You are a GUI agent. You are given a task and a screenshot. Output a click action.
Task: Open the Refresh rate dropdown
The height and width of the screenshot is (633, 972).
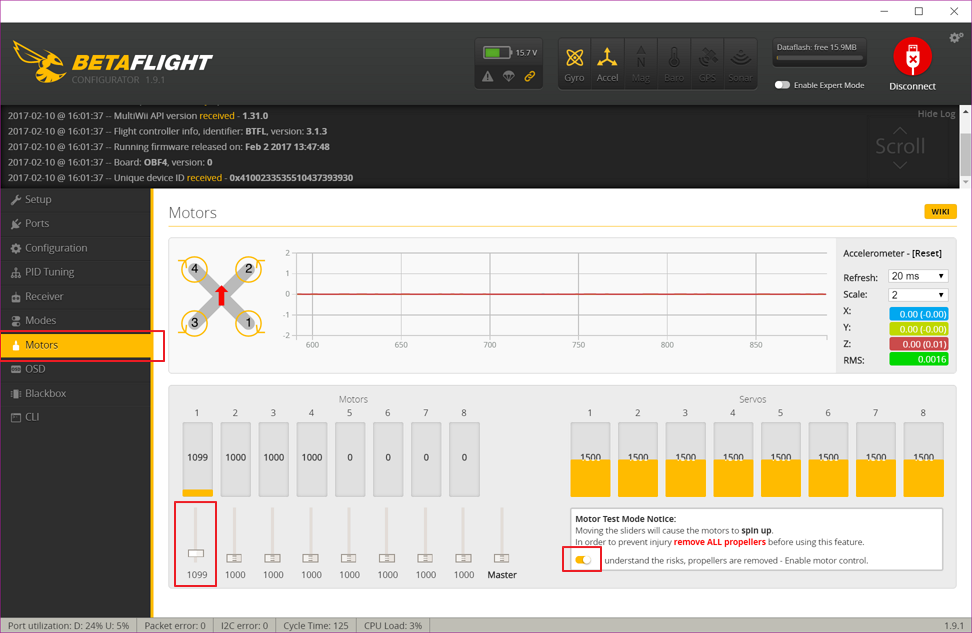coord(918,276)
